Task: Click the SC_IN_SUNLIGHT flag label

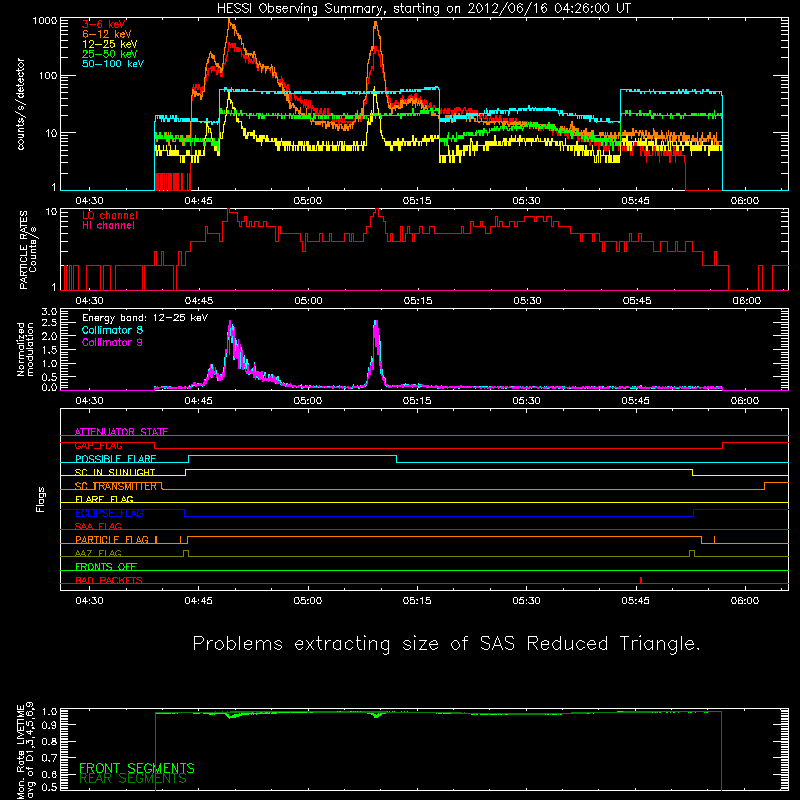Action: point(115,472)
